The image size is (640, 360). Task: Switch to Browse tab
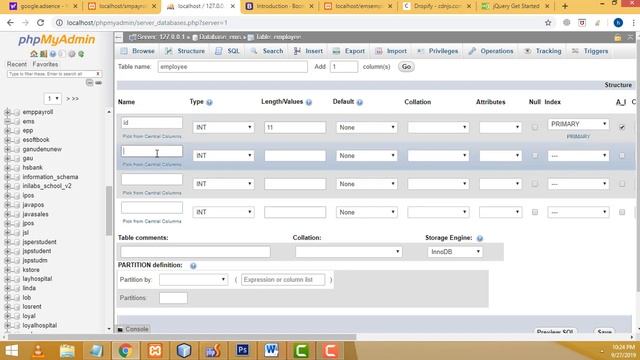138,51
